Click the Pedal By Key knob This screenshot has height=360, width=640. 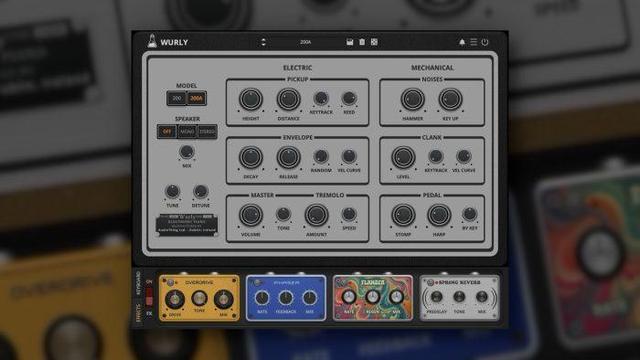[469, 214]
